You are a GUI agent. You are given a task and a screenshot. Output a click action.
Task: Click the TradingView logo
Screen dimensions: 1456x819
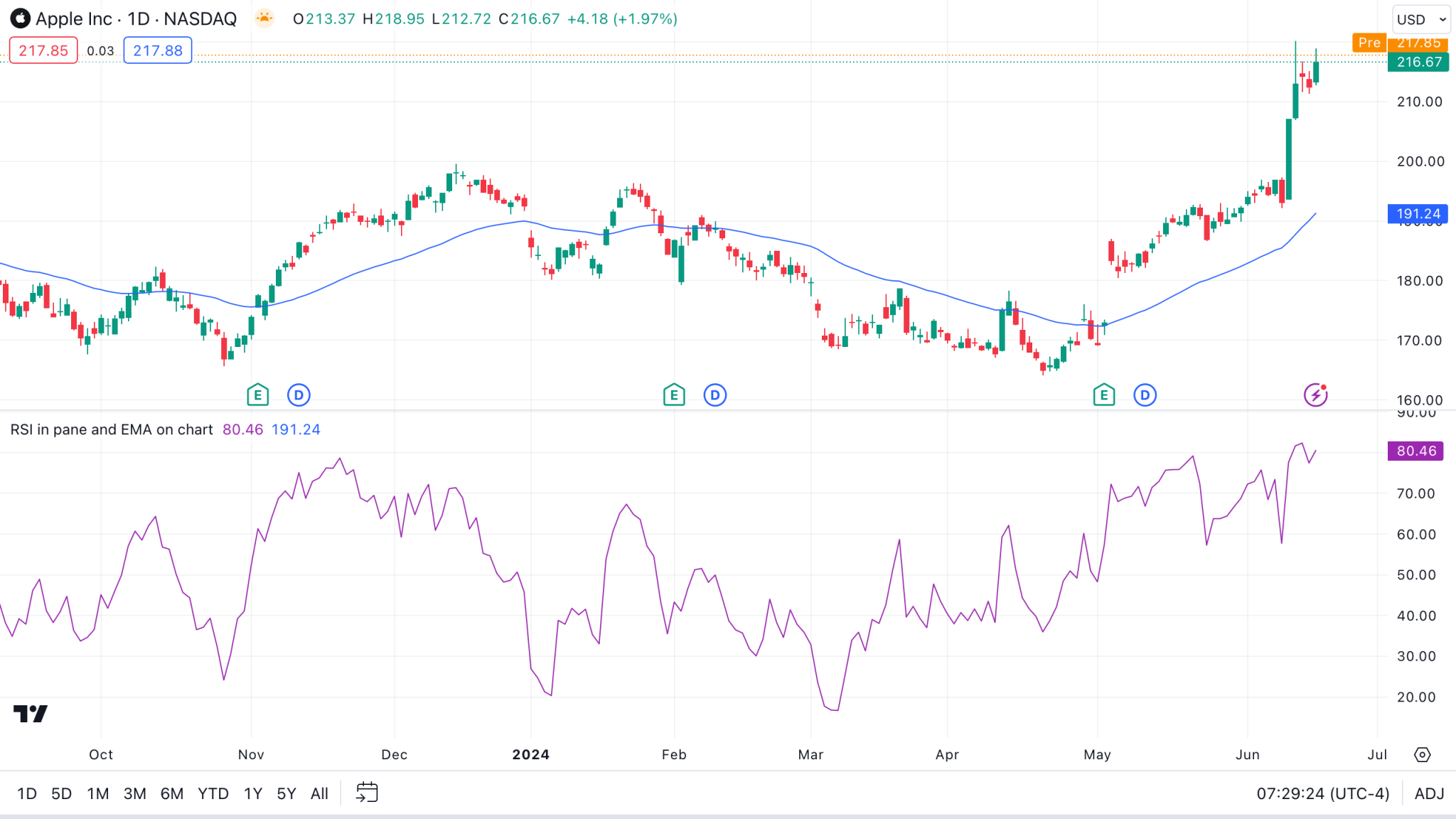tap(31, 713)
